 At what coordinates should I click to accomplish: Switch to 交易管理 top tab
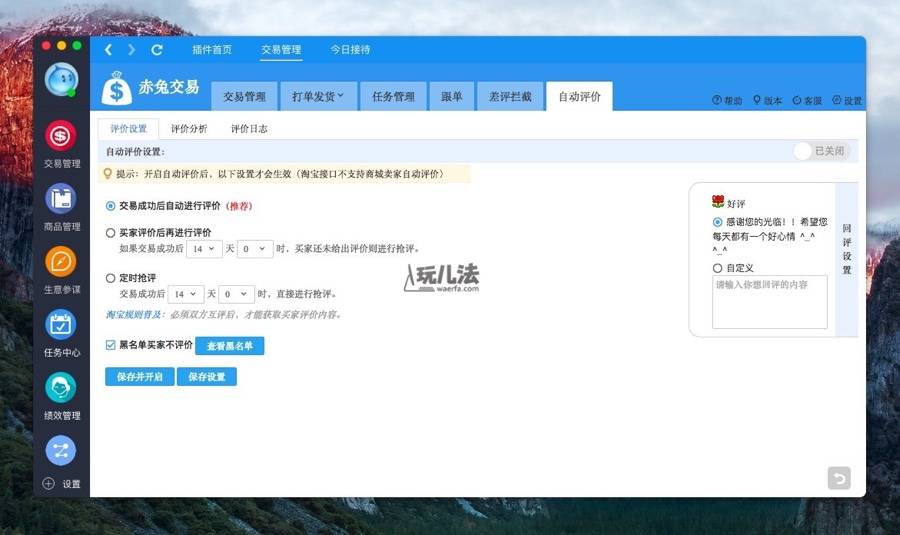pyautogui.click(x=281, y=50)
